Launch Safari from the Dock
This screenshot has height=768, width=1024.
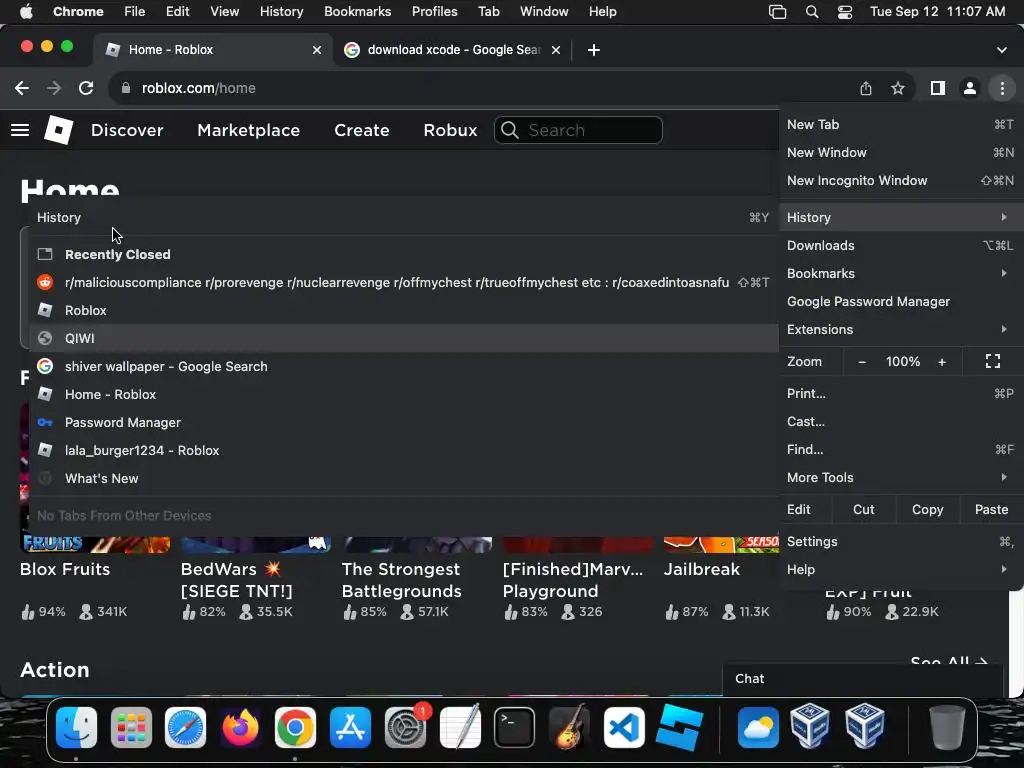185,728
